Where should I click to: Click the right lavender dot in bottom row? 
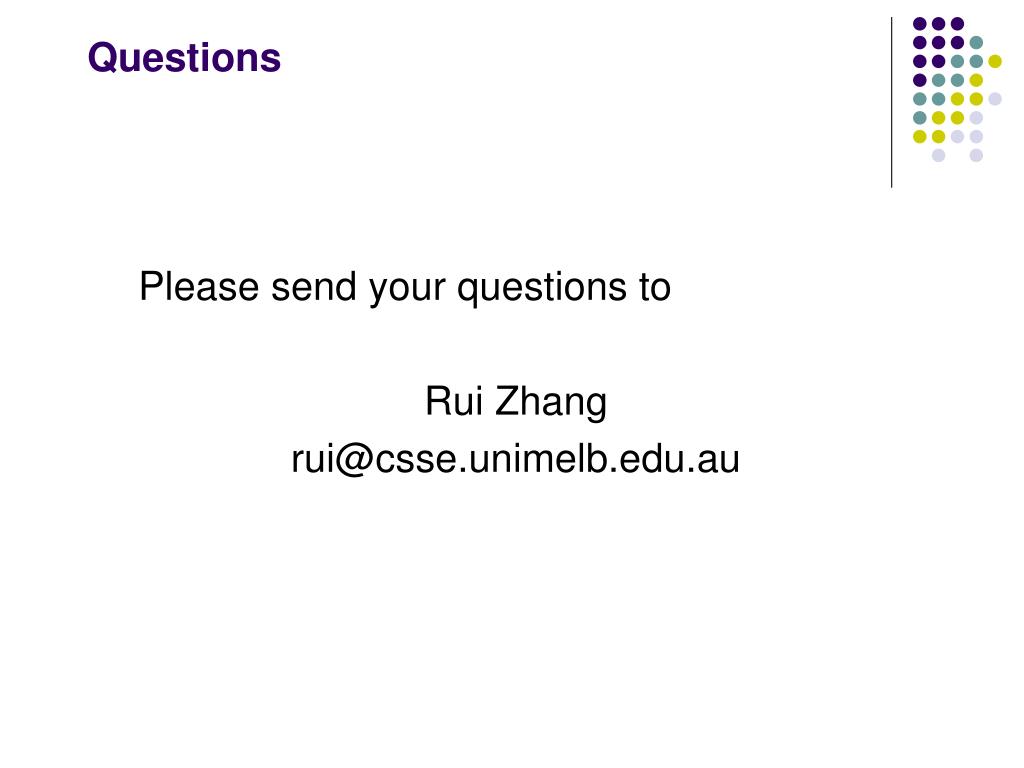(976, 155)
